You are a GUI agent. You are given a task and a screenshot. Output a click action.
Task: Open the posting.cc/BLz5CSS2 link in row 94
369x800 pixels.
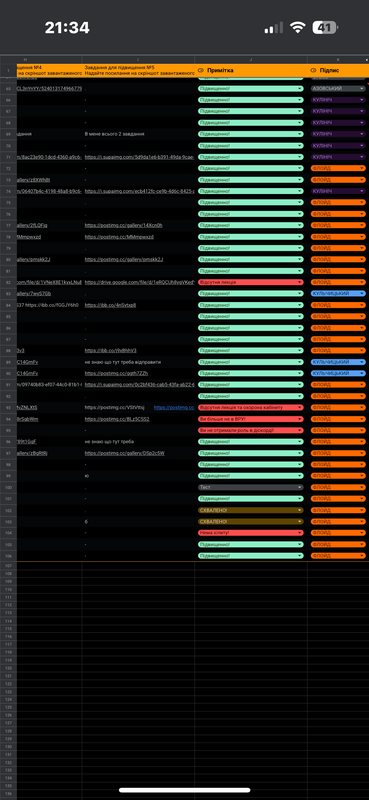click(117, 419)
